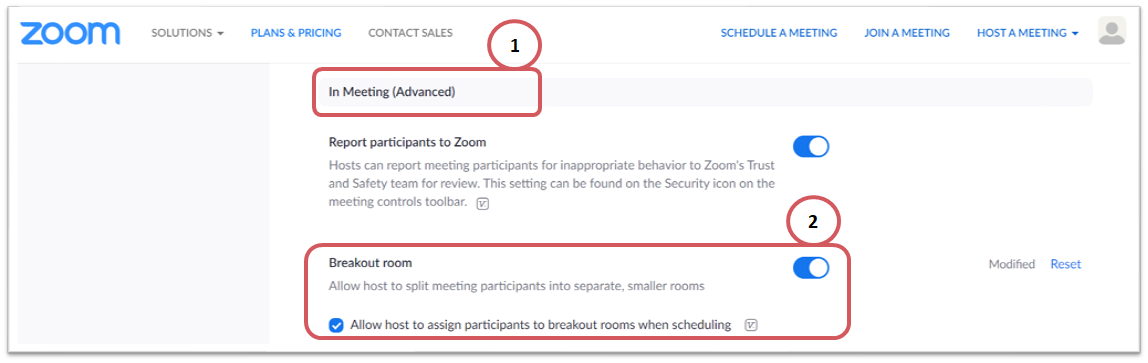Click annotation circle number 2
Image resolution: width=1148 pixels, height=363 pixels.
pyautogui.click(x=813, y=224)
